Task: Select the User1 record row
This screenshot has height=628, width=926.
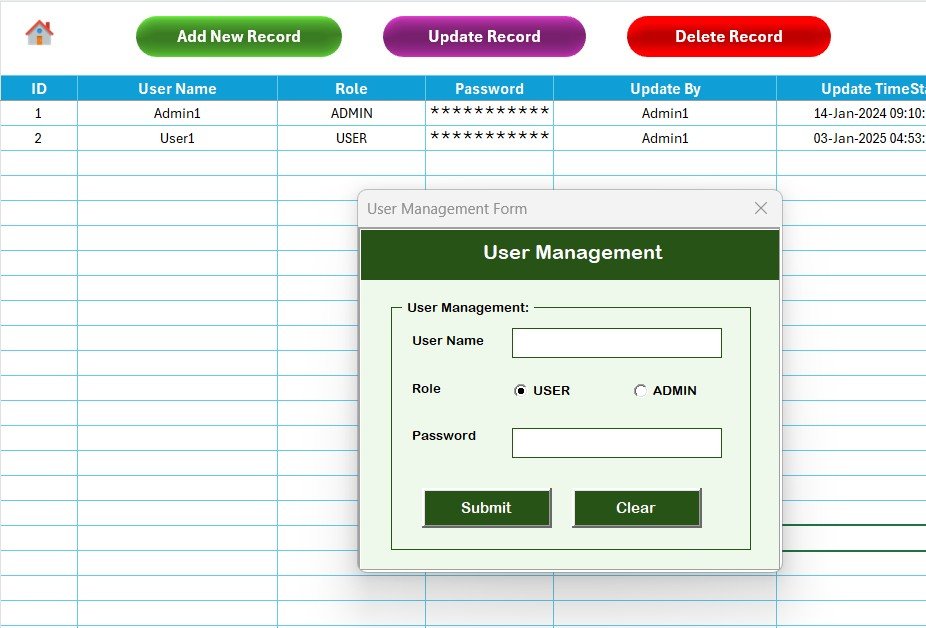Action: 177,138
